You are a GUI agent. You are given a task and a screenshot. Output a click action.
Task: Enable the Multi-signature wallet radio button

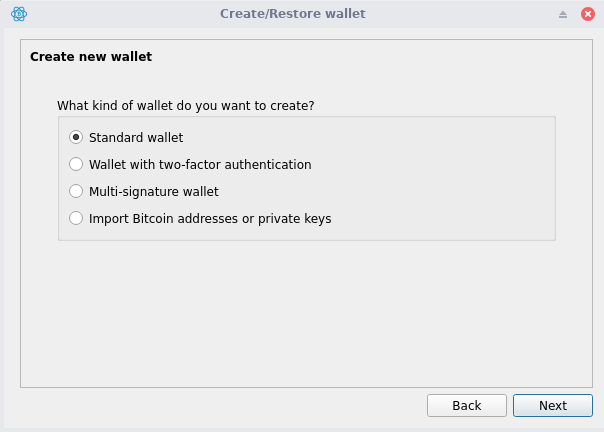(76, 191)
